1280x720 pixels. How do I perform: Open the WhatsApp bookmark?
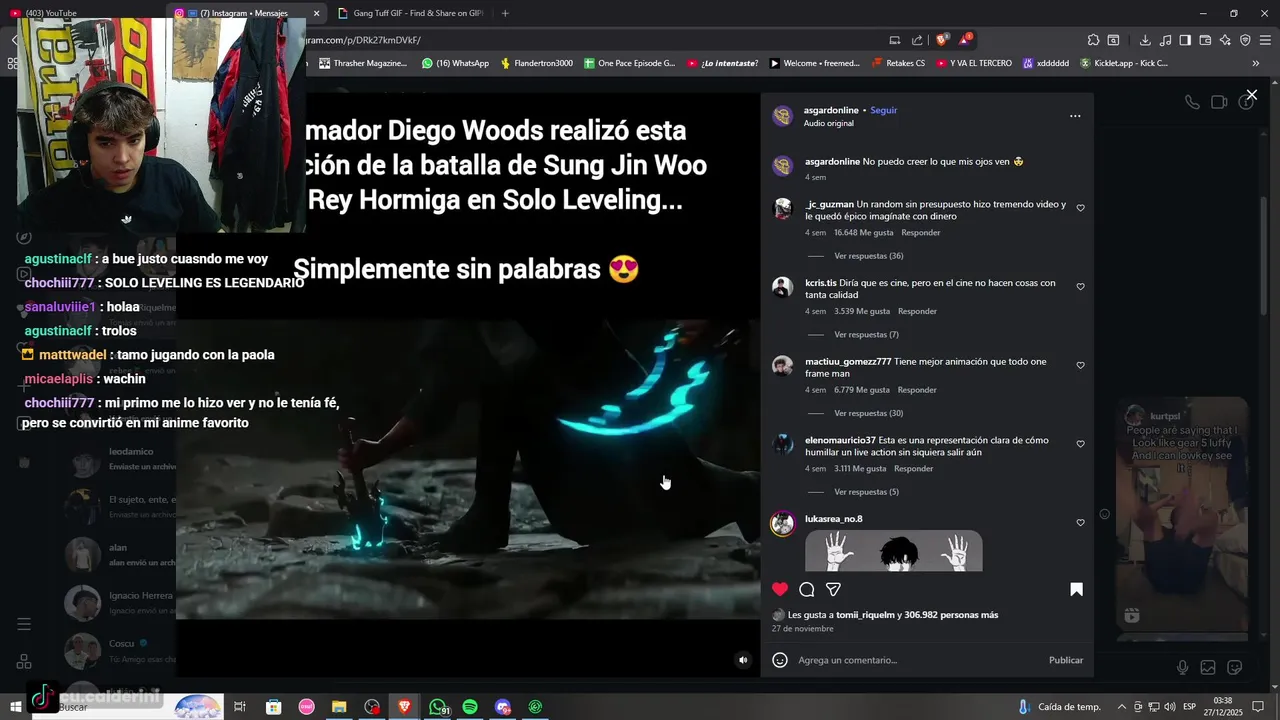(x=455, y=63)
